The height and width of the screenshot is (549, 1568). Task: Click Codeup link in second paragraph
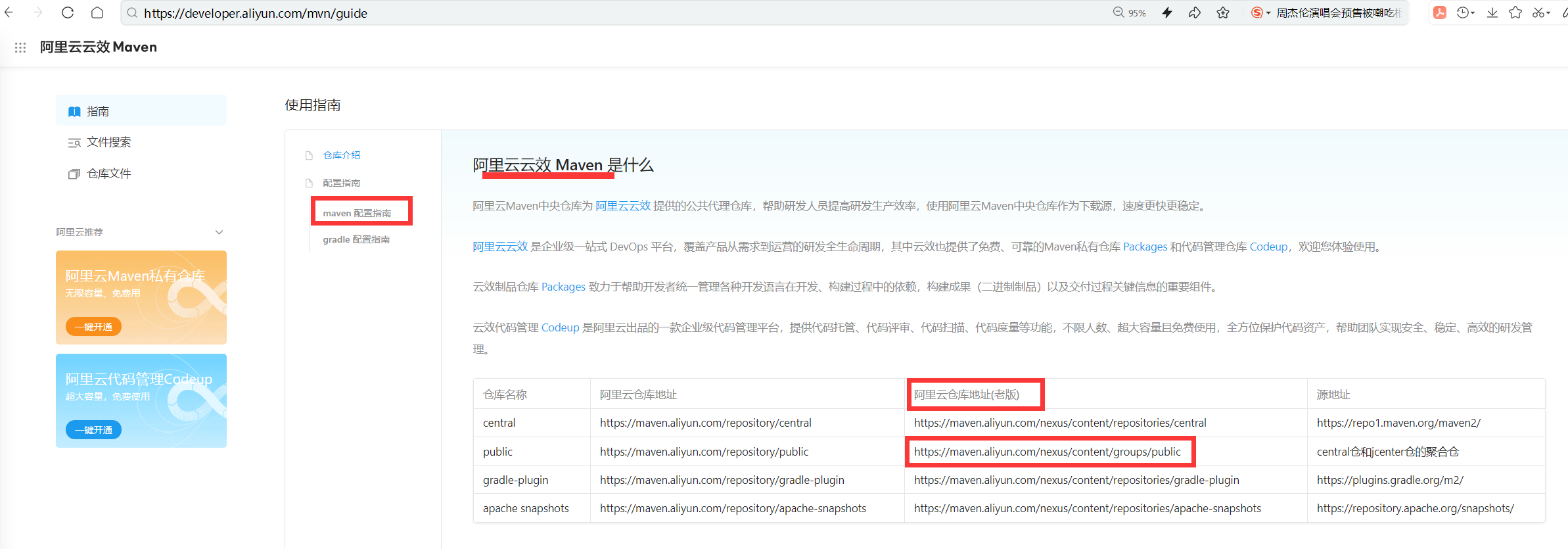(x=1269, y=247)
